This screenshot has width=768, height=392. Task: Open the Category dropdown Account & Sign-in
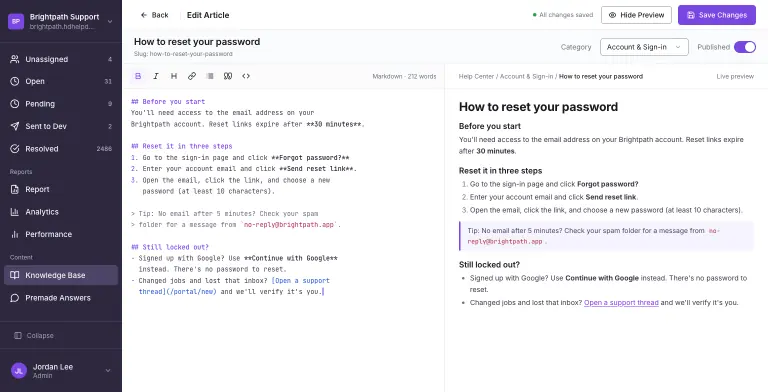coord(644,47)
